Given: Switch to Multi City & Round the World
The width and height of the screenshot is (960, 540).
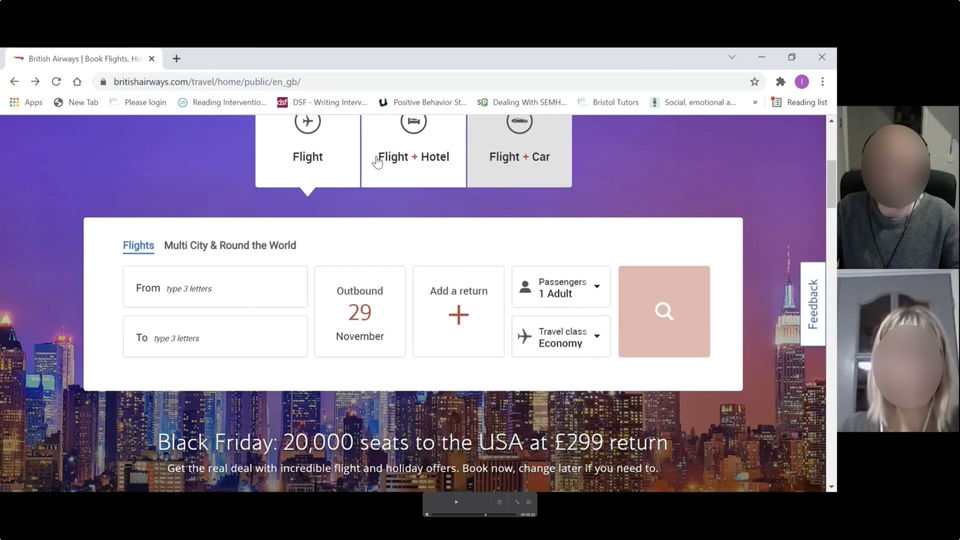Looking at the screenshot, I should tap(230, 246).
